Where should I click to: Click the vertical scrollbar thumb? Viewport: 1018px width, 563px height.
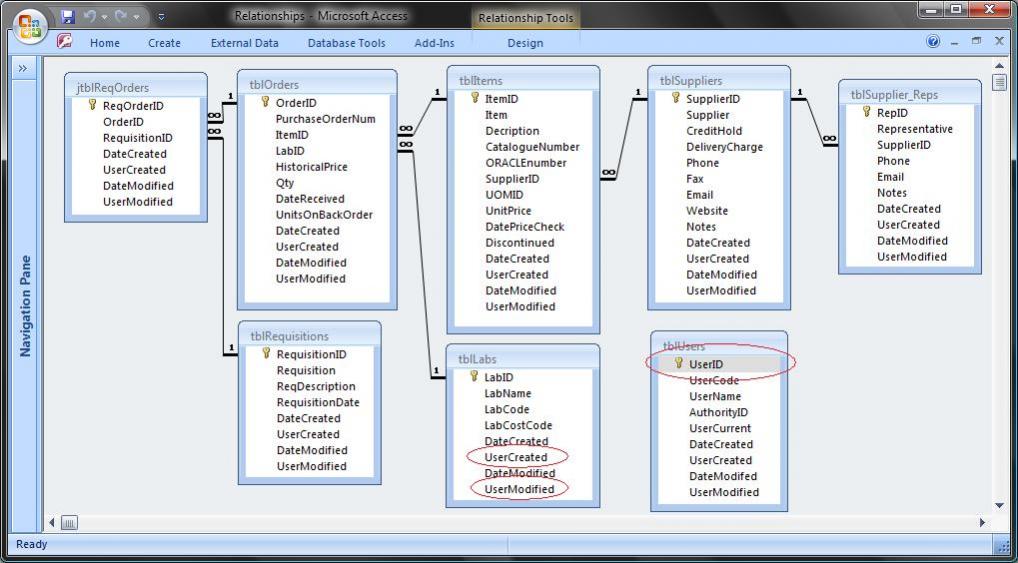tap(999, 83)
